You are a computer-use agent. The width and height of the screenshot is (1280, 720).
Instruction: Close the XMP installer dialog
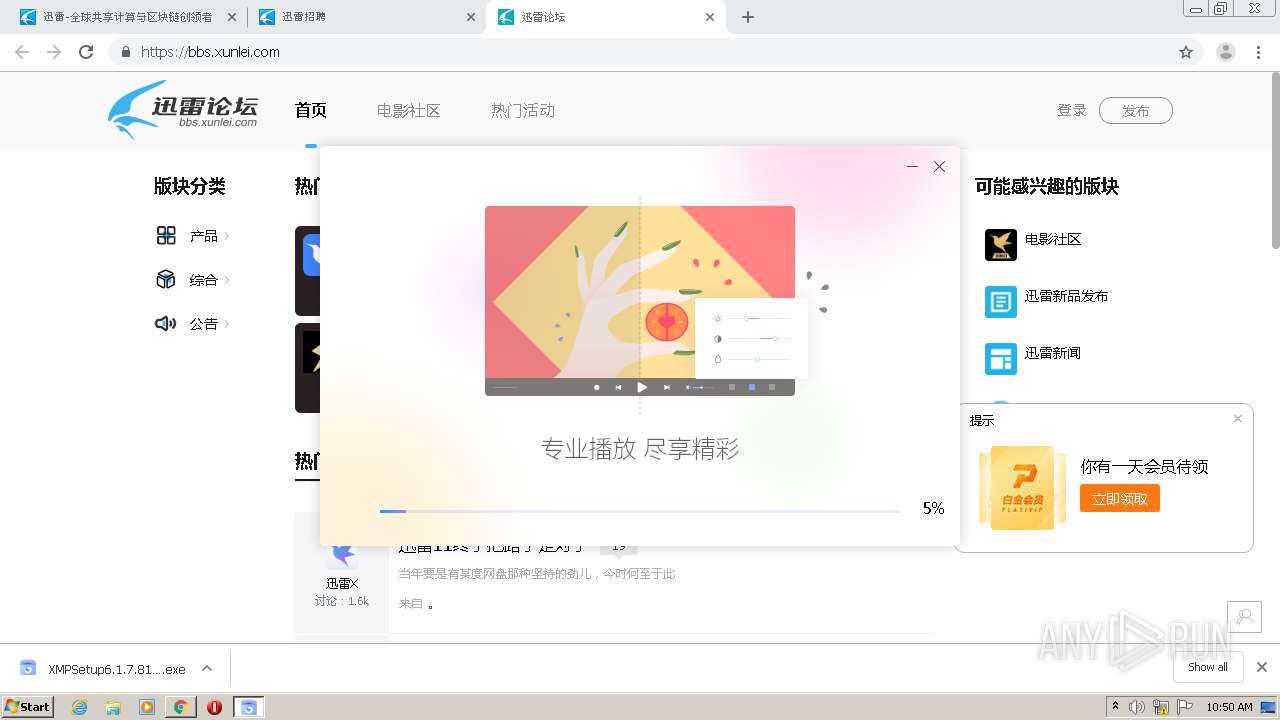point(939,167)
